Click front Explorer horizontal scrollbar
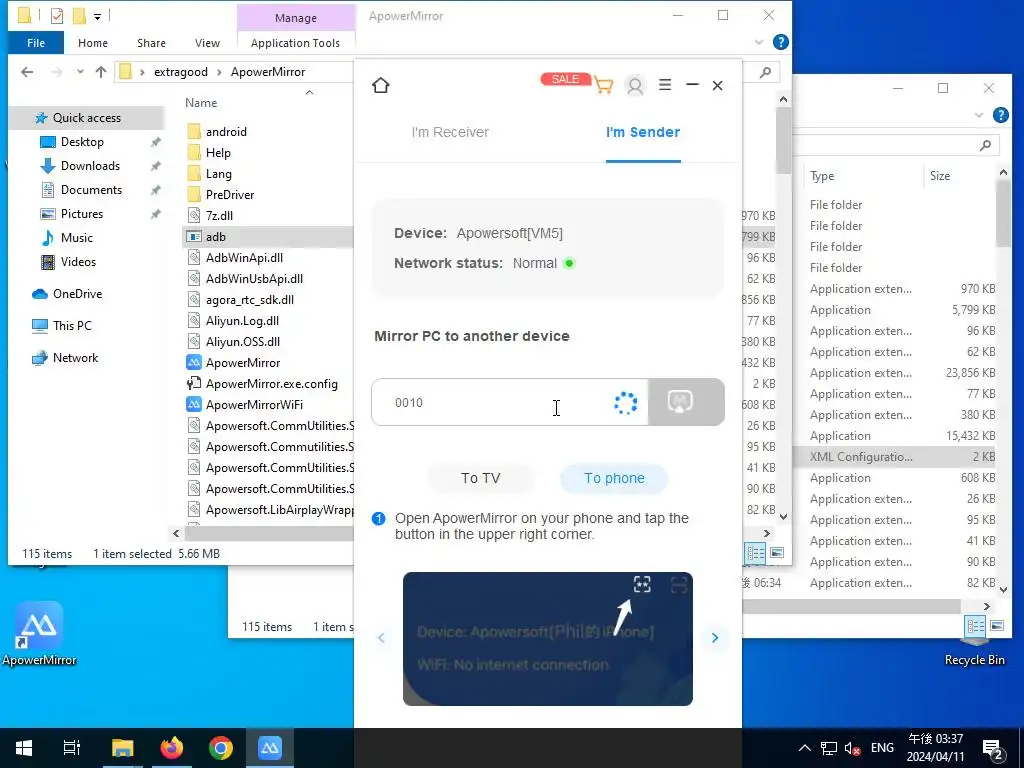The height and width of the screenshot is (768, 1024). pos(269,534)
